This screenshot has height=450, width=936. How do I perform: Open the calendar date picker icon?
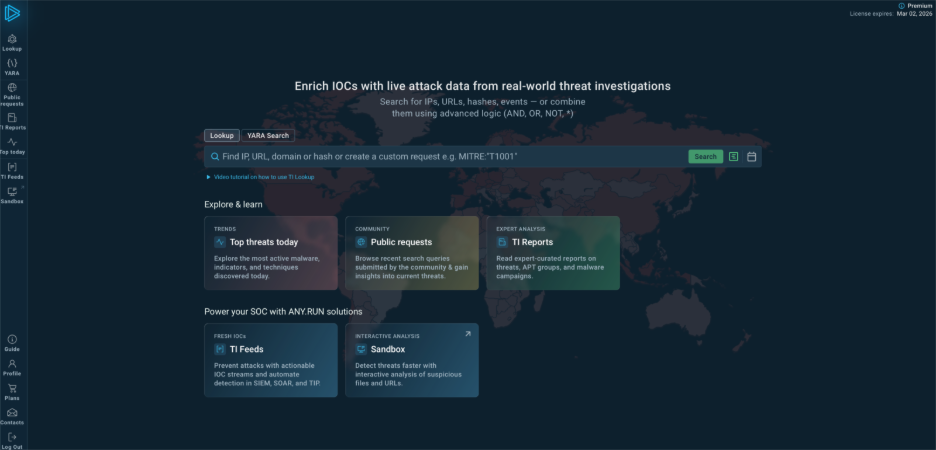[x=752, y=156]
